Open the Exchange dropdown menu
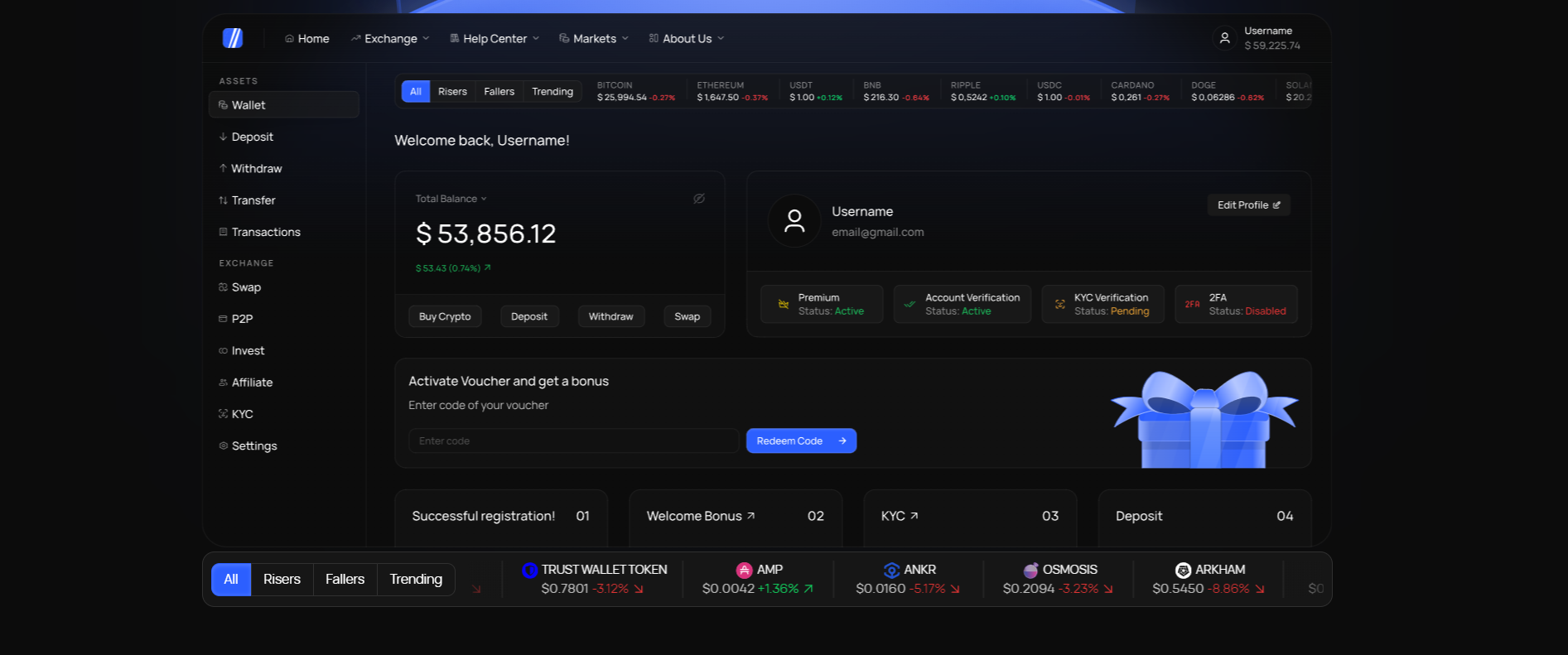1568x655 pixels. (390, 39)
